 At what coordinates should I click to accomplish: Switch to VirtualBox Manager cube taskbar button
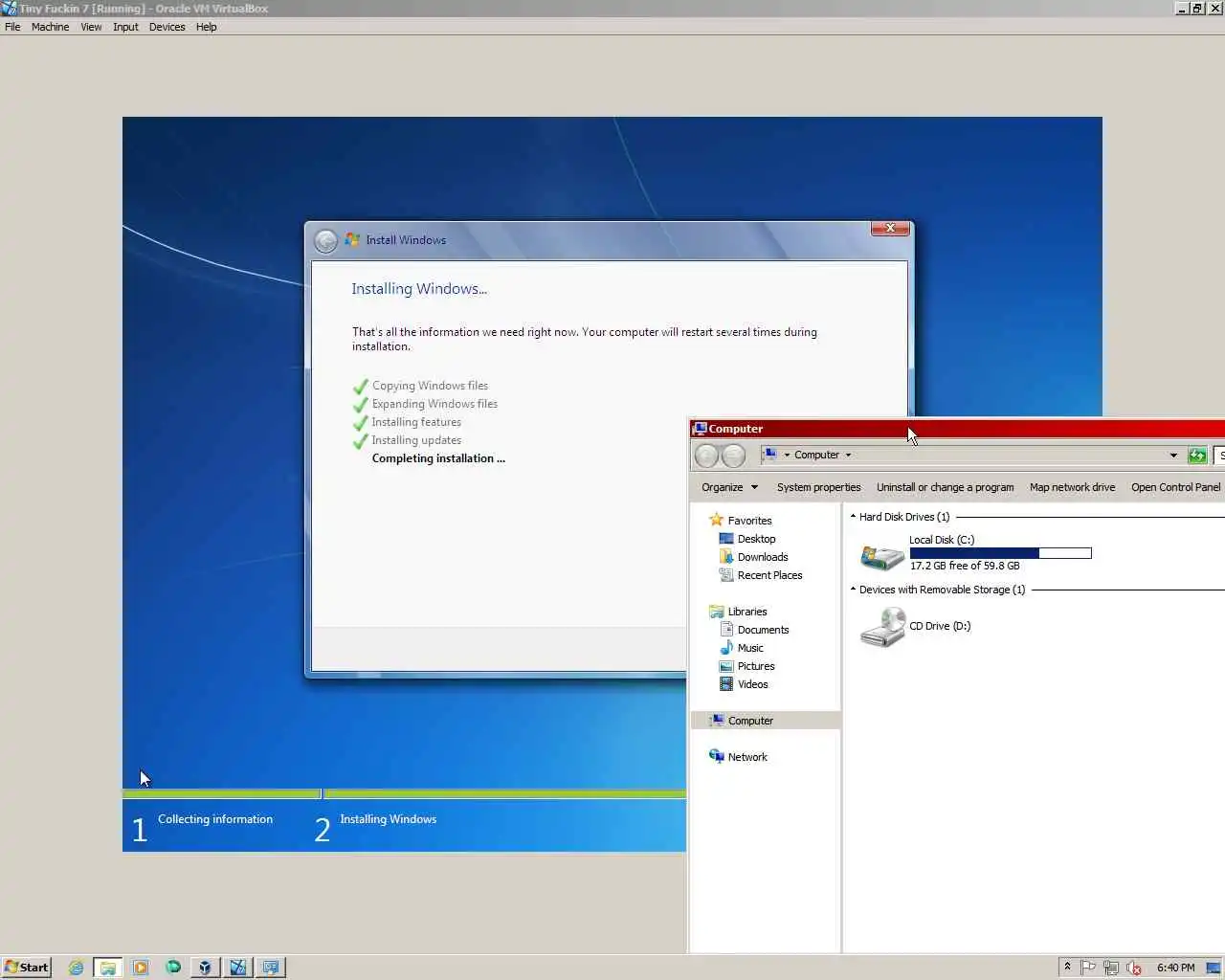[x=205, y=968]
